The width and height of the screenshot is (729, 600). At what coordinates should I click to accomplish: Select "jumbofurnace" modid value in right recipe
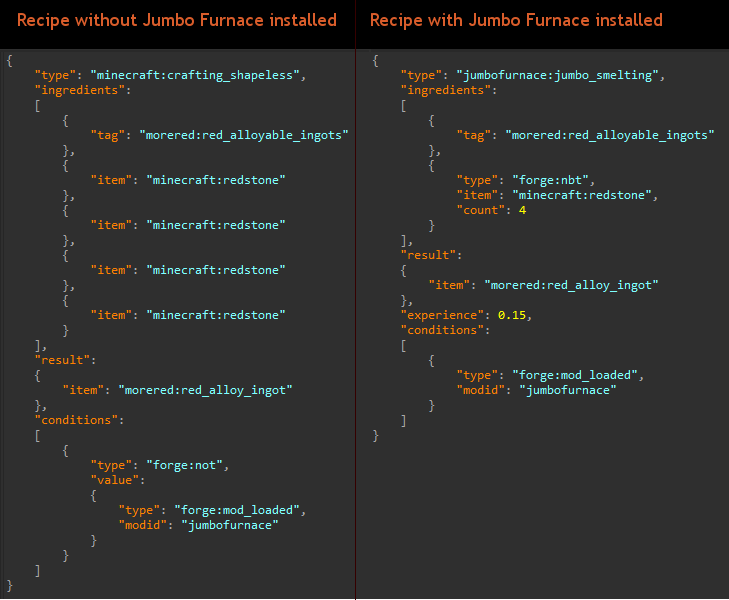[x=567, y=390]
